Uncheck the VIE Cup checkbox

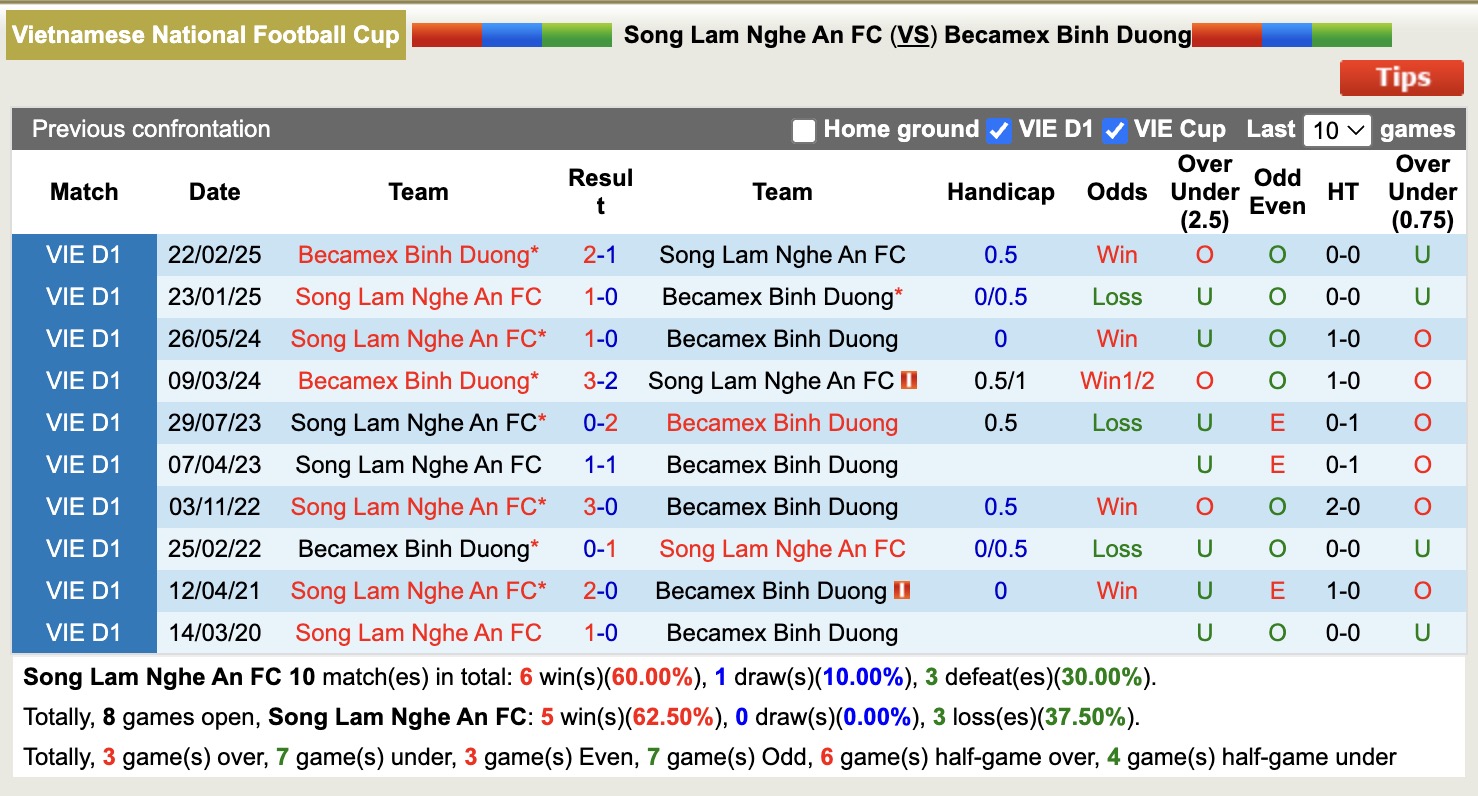(1114, 130)
